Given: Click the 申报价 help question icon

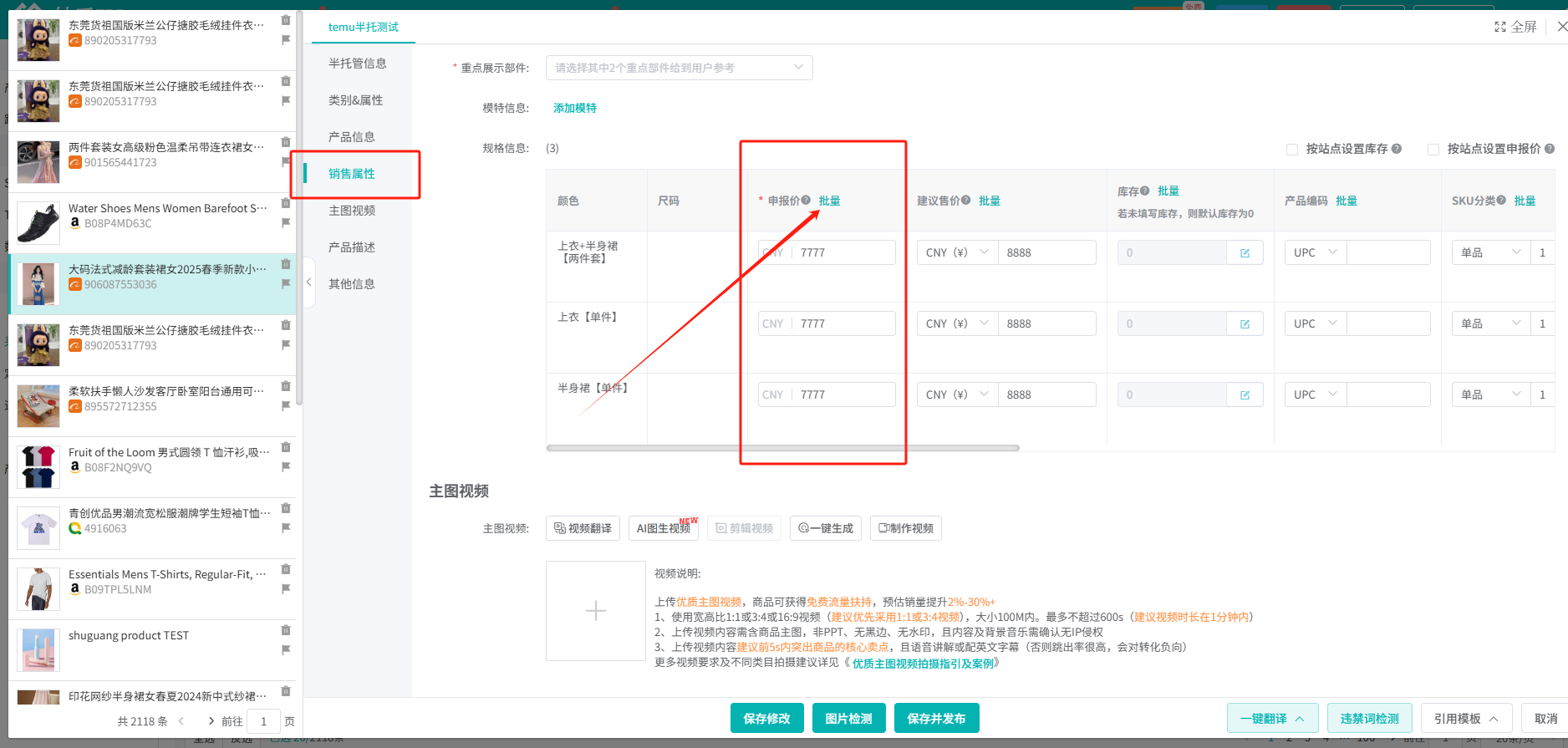Looking at the screenshot, I should [806, 200].
